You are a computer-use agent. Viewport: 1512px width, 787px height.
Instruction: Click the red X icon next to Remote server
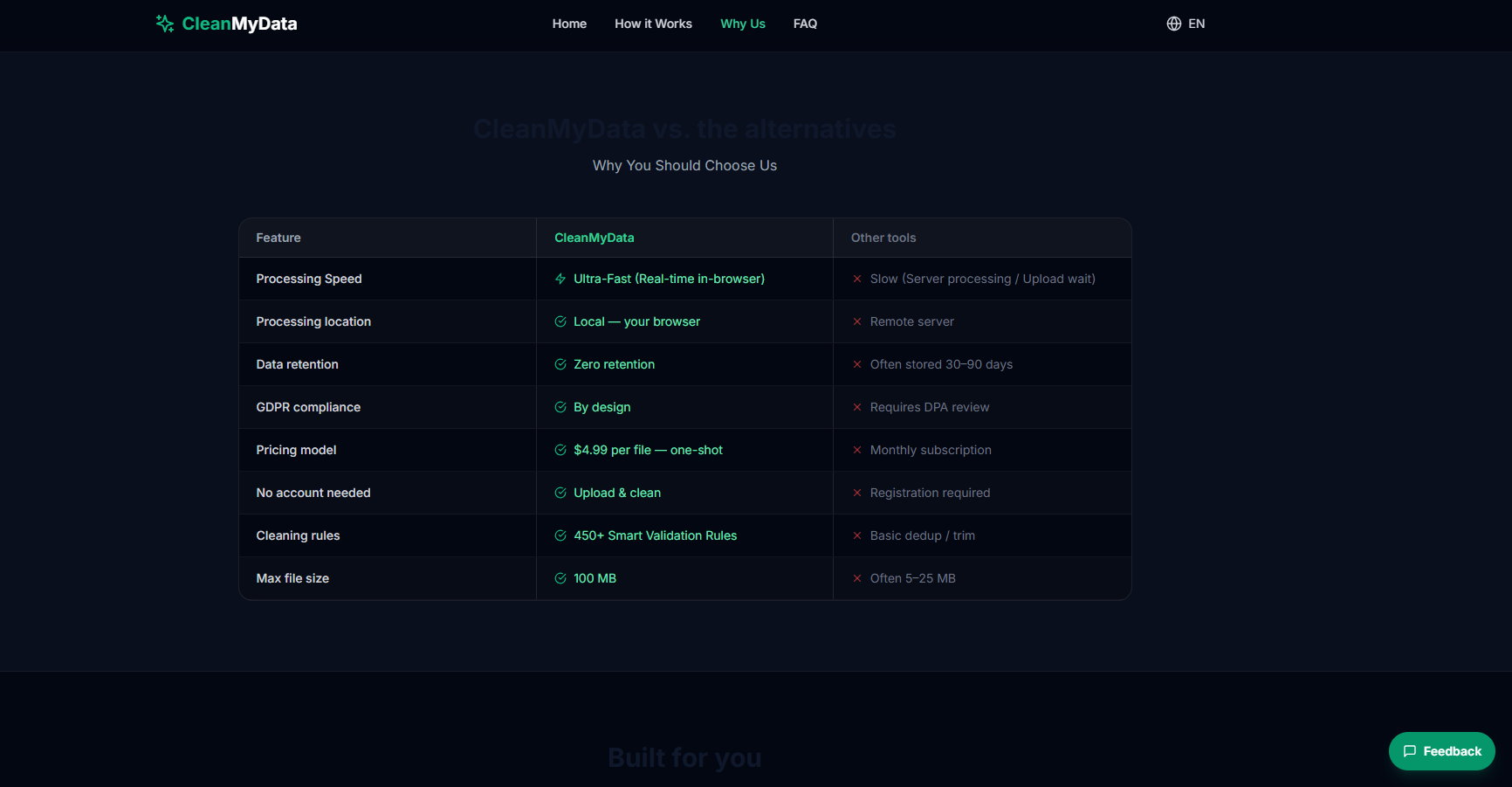(x=856, y=321)
